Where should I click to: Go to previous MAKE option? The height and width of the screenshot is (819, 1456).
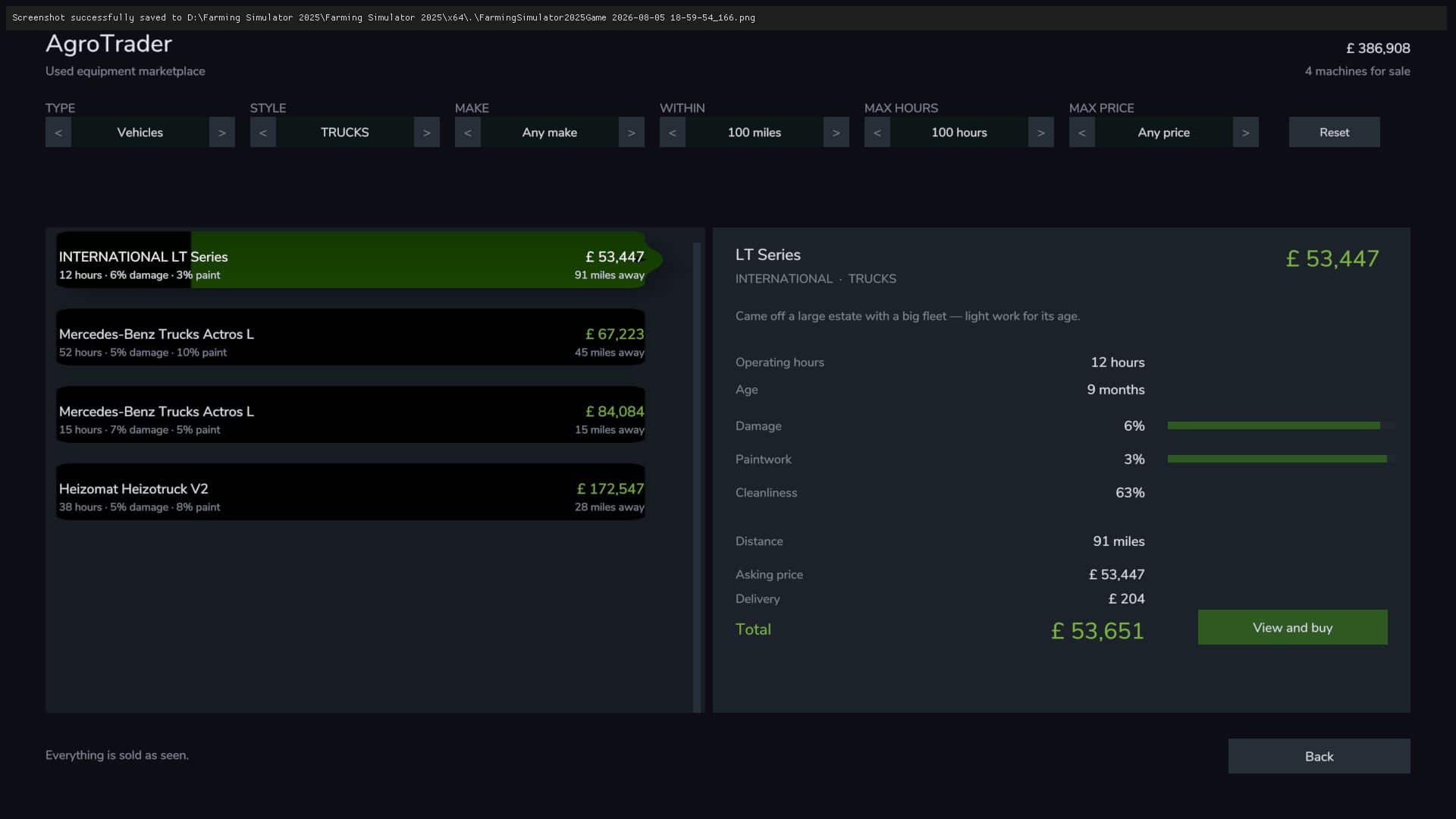tap(468, 132)
